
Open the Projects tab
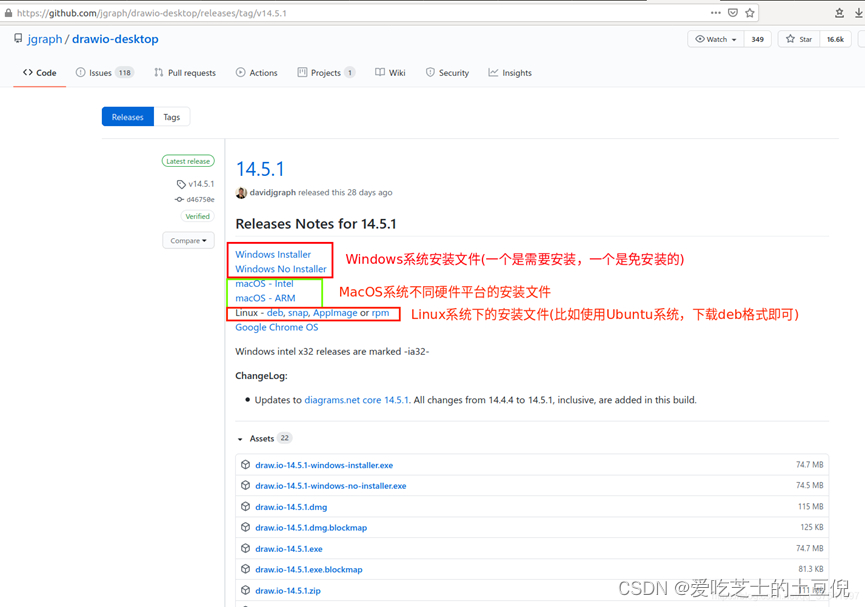click(326, 72)
